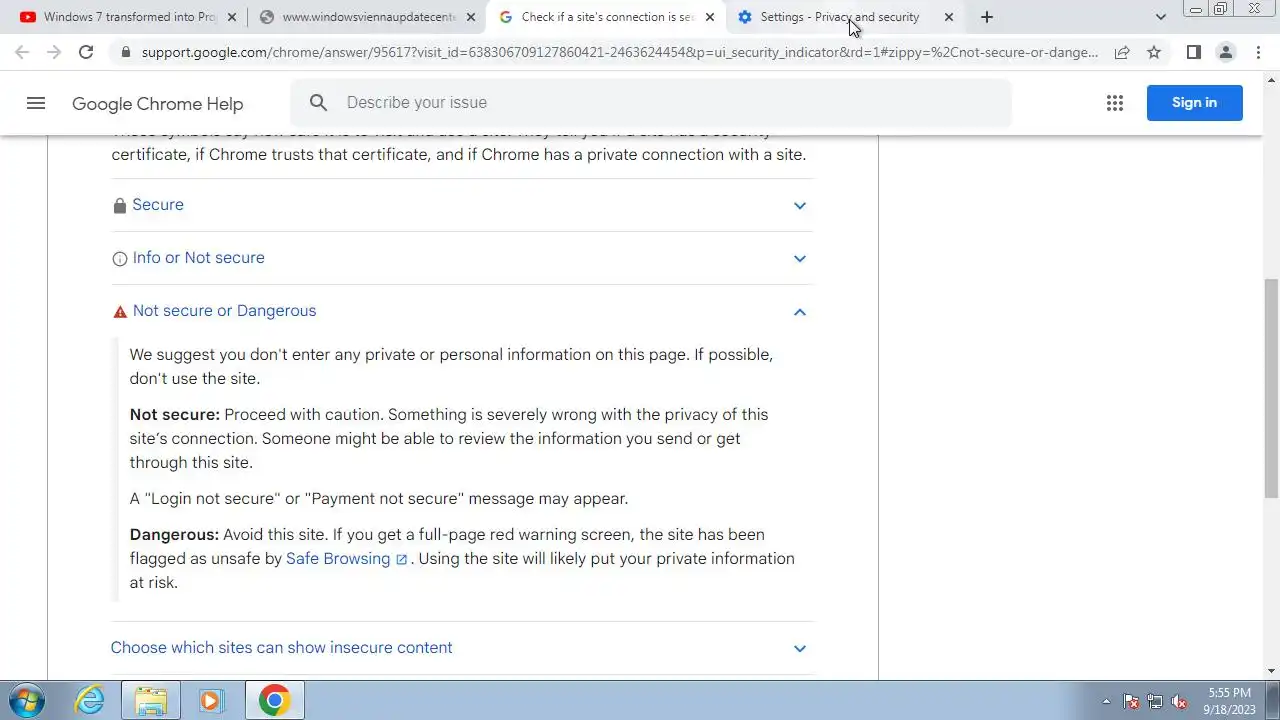Bookmark this page with the star icon
Image resolution: width=1280 pixels, height=720 pixels.
[x=1154, y=52]
